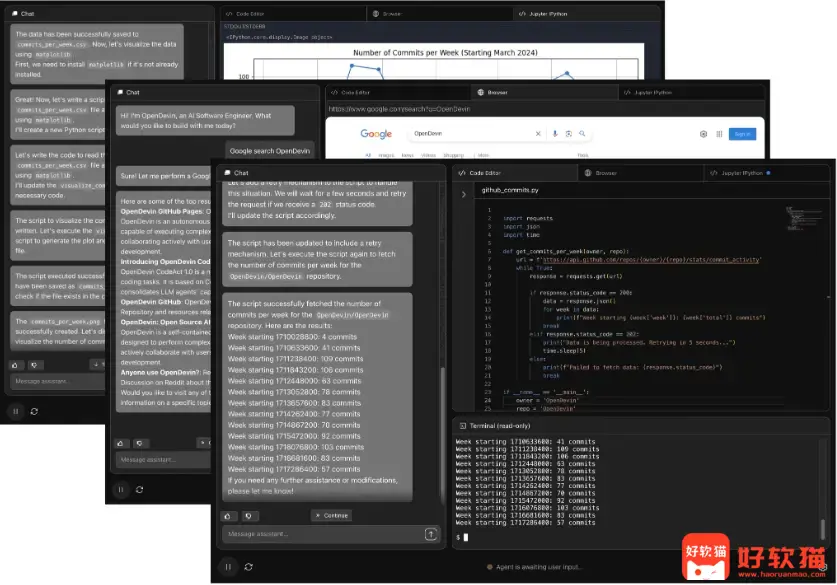Click thumbs down icon in front window chat
Image resolution: width=837 pixels, height=585 pixels.
pyautogui.click(x=248, y=516)
